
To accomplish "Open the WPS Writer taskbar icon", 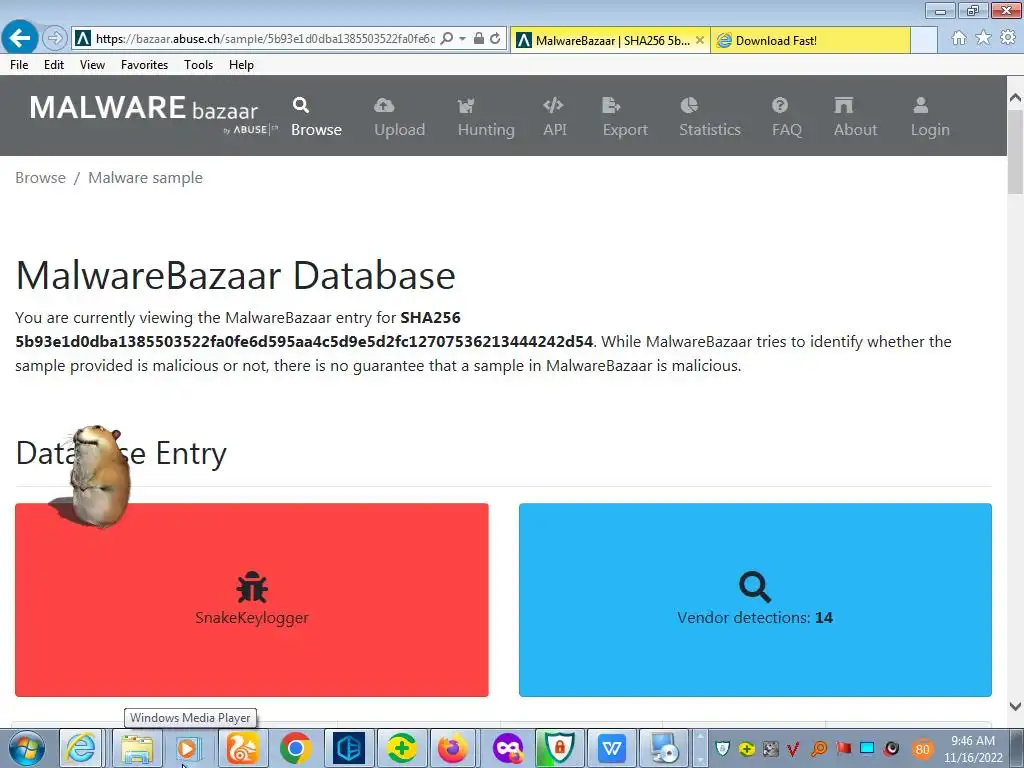I will [612, 748].
